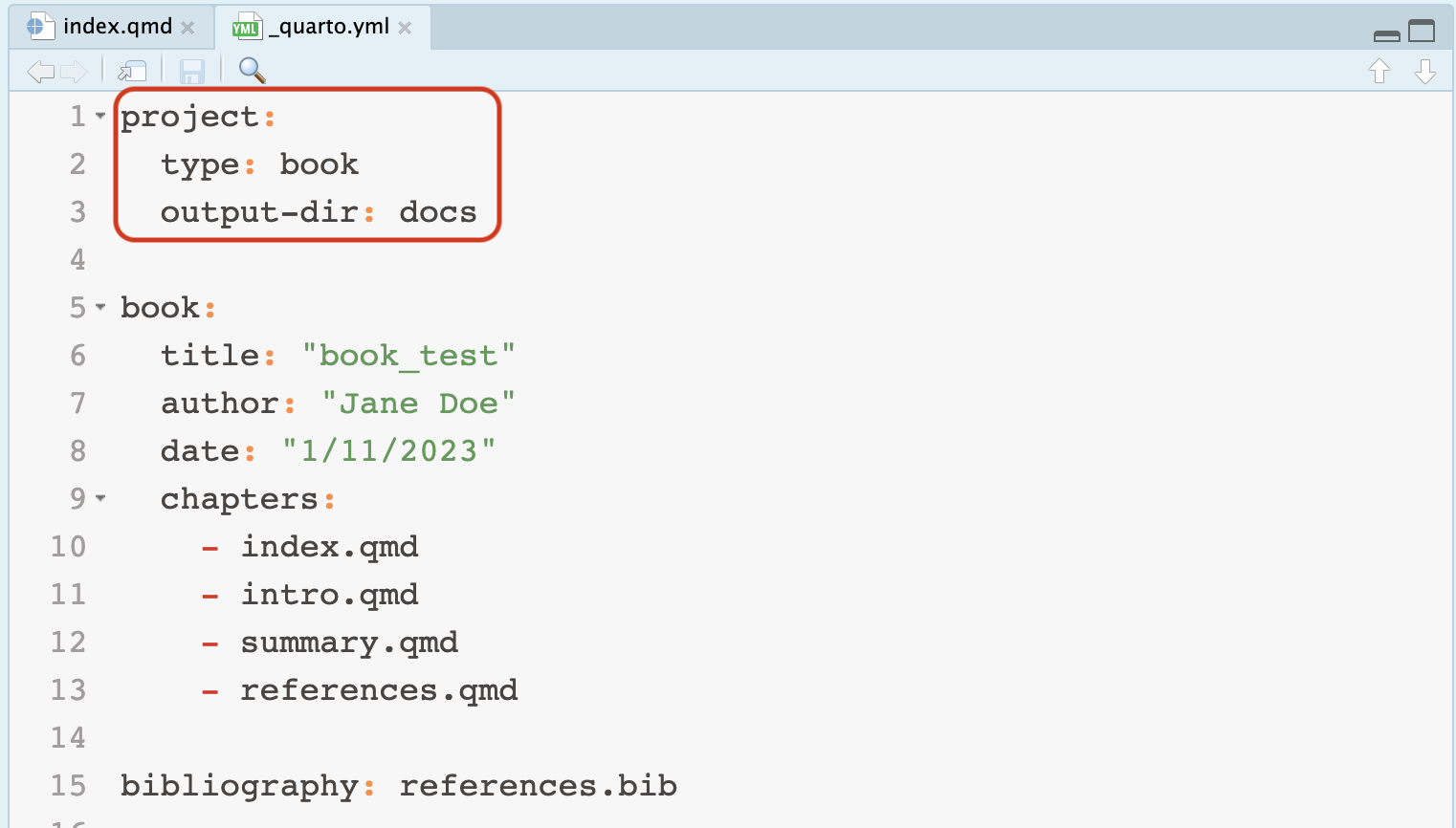
Task: Click the "book_test" title value
Action: [x=408, y=356]
